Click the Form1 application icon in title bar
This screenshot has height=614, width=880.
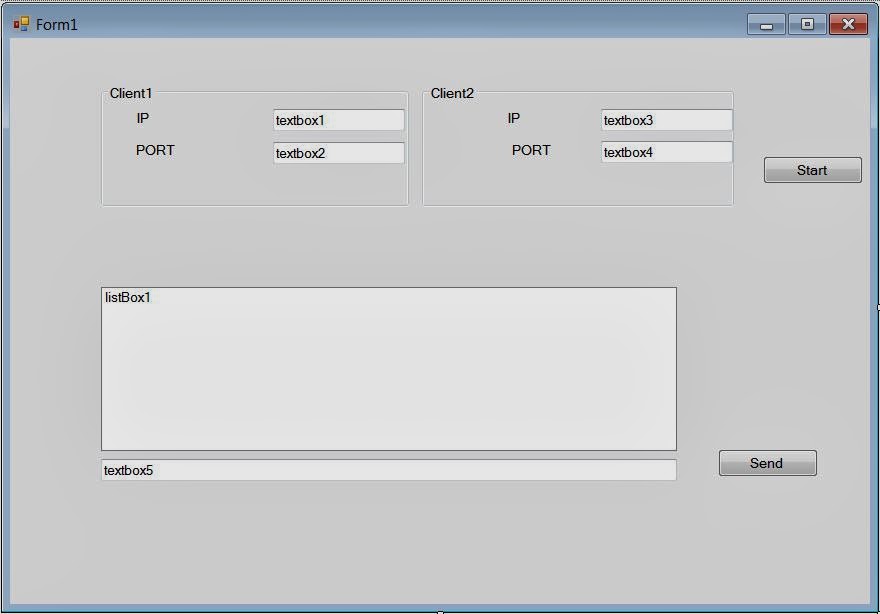point(21,24)
